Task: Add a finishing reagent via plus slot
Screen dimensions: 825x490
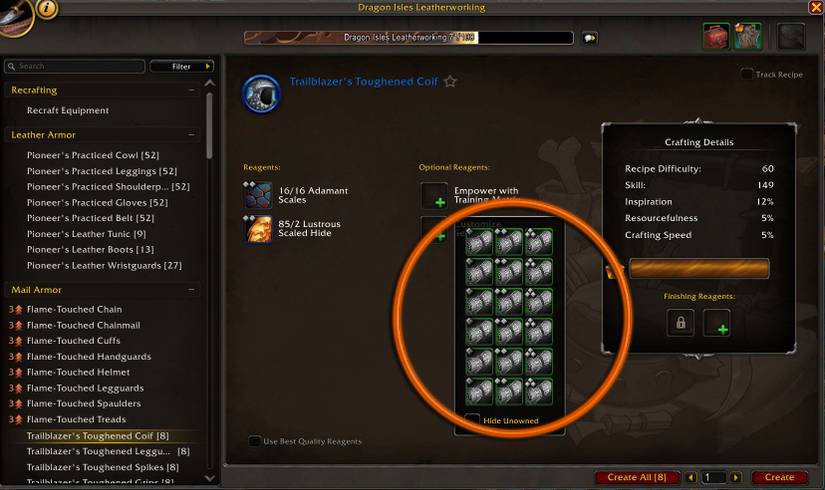Action: click(717, 323)
